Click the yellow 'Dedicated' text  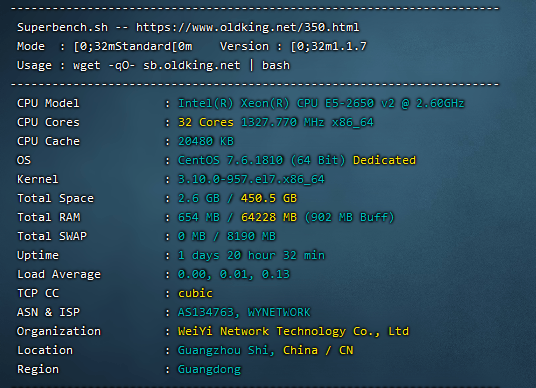[384, 160]
